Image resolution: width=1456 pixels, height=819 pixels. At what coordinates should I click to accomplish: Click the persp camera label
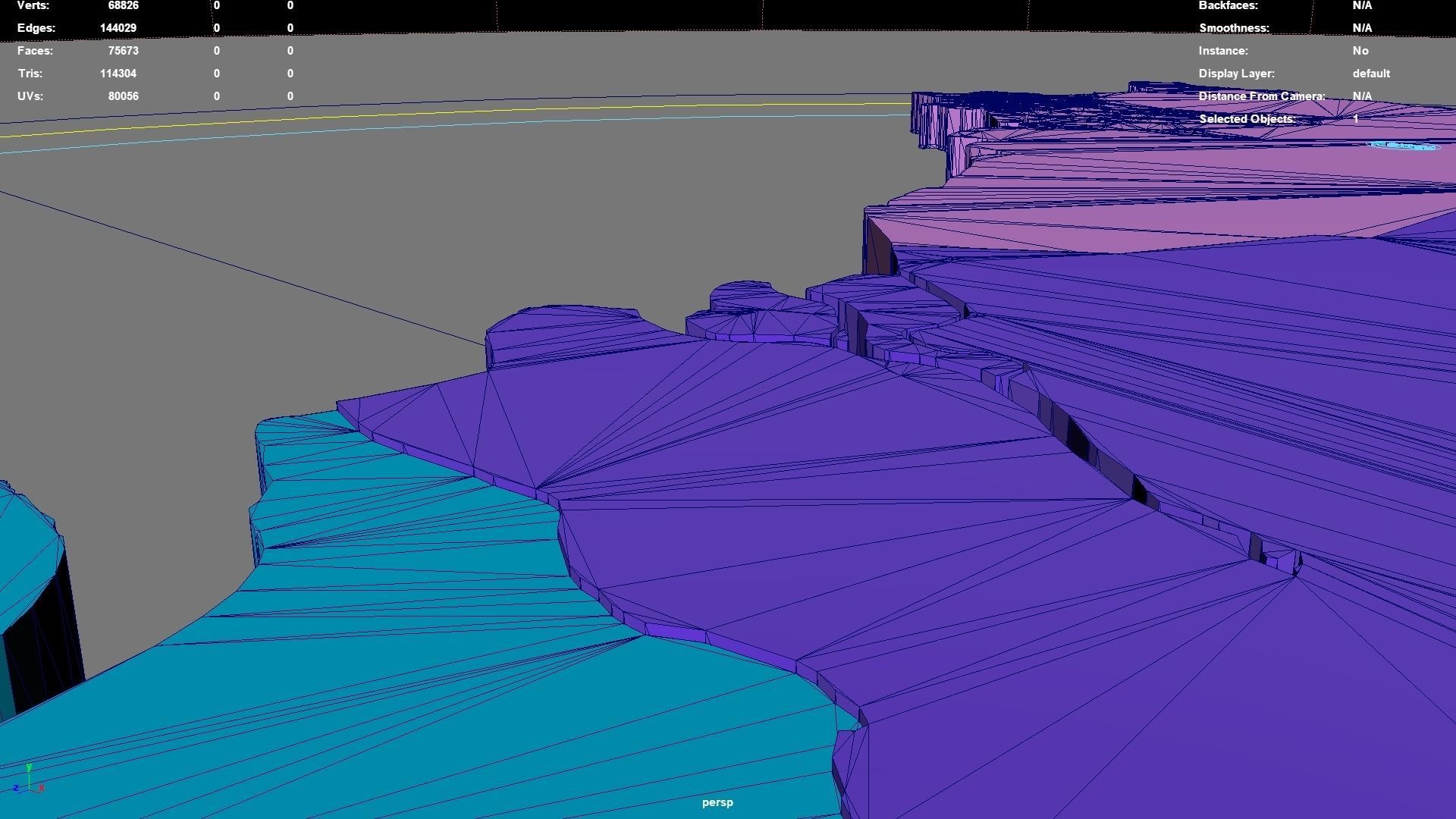pos(717,802)
